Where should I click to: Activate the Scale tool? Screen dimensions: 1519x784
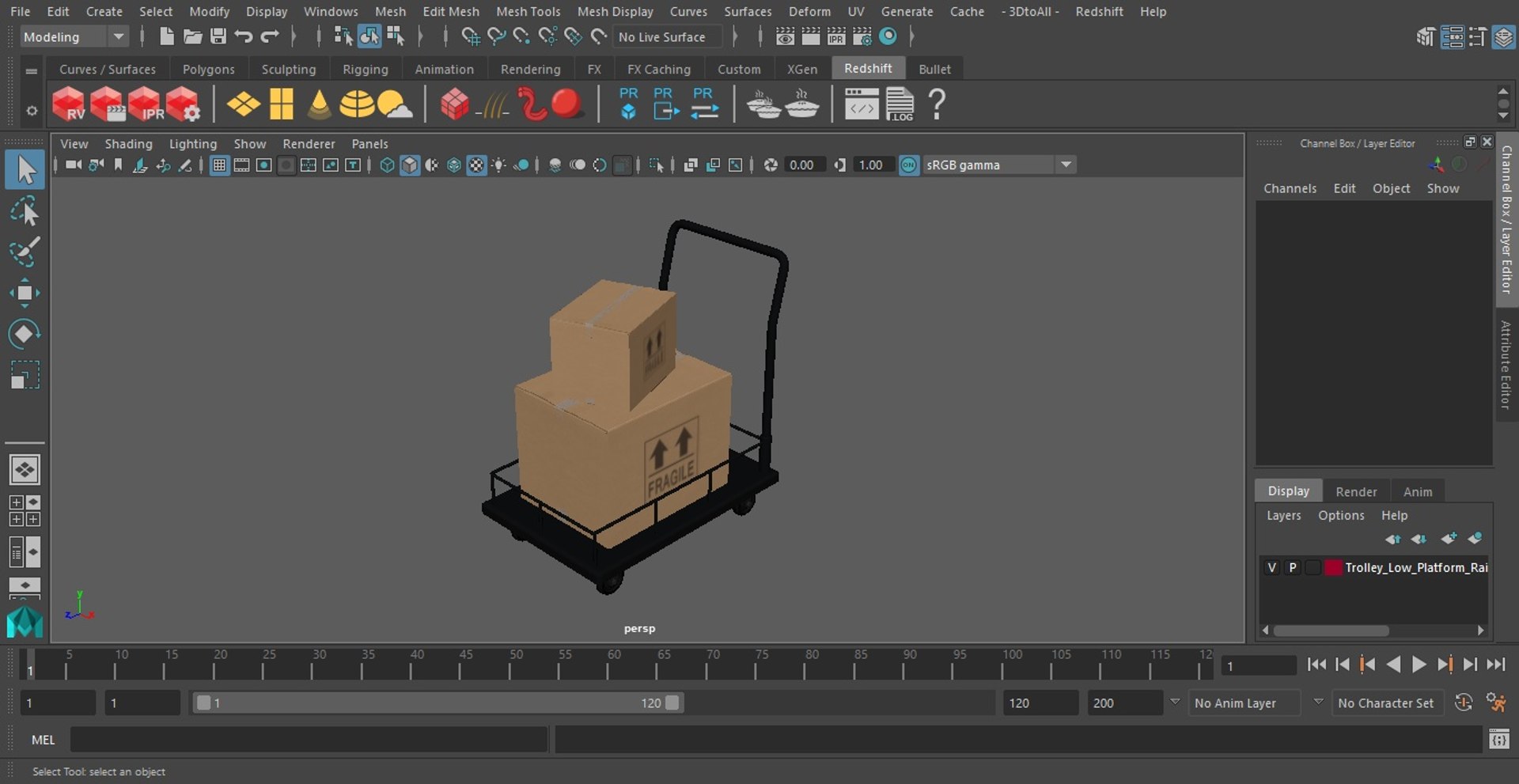click(25, 375)
